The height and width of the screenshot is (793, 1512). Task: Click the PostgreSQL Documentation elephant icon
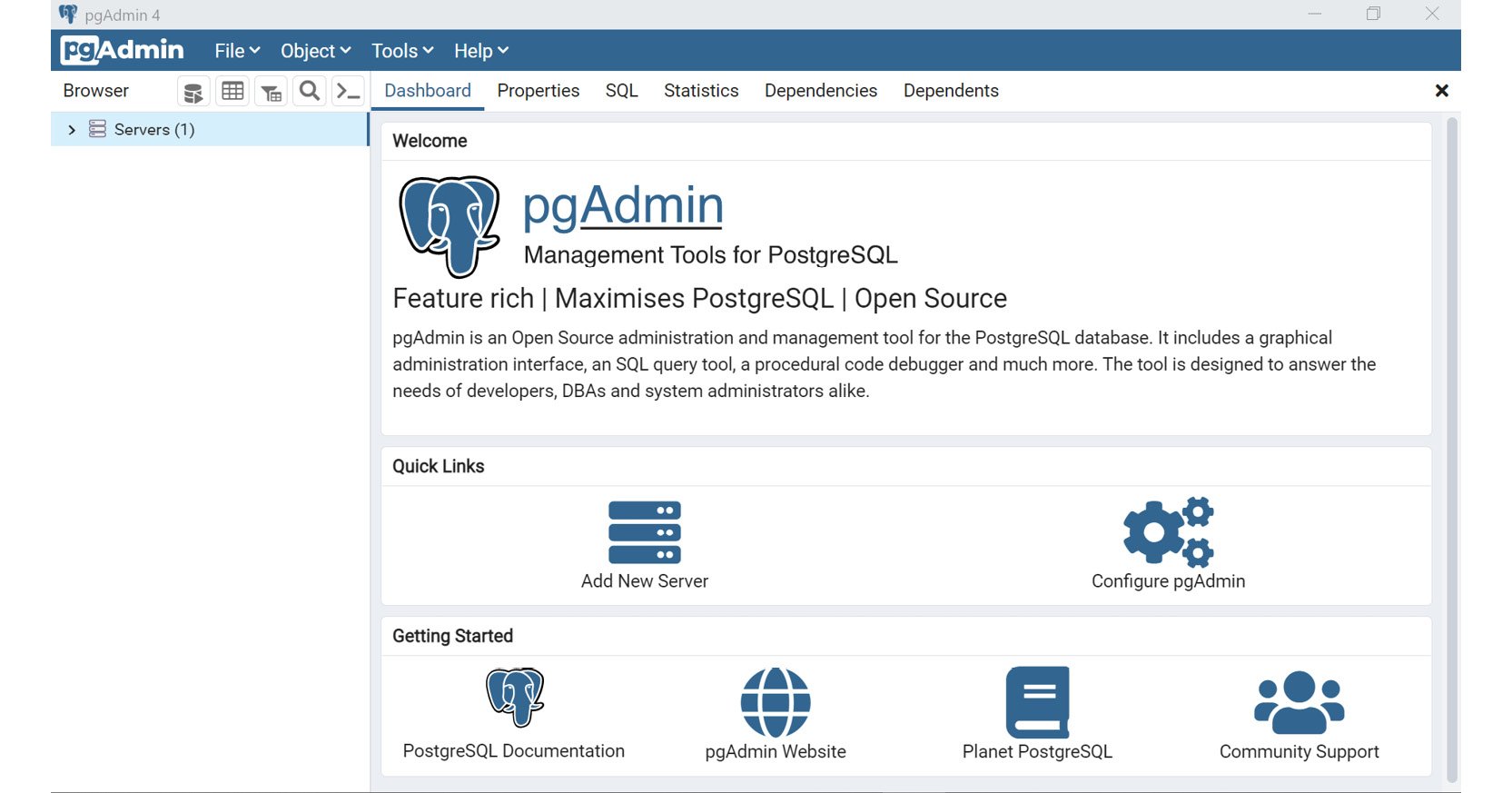[514, 698]
